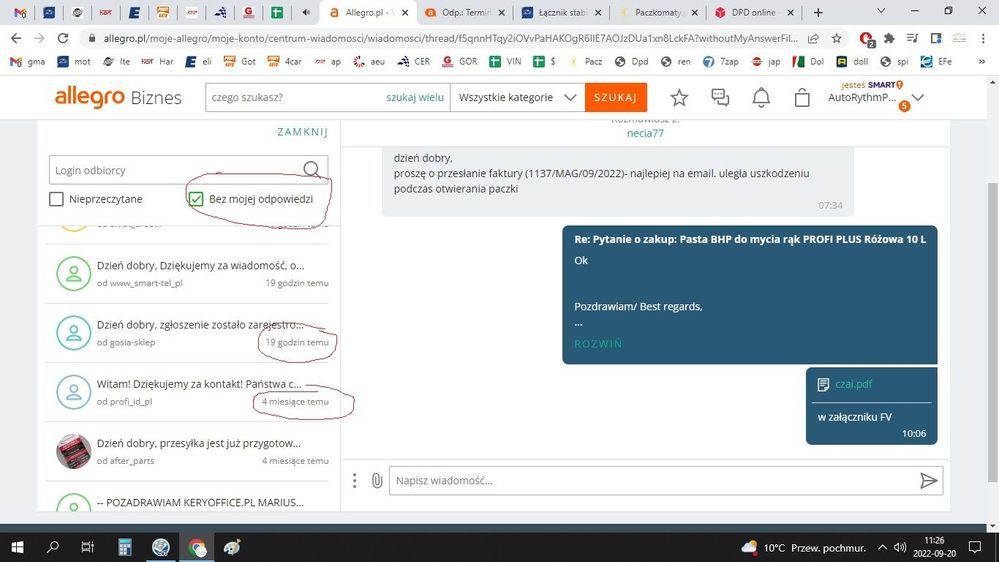Viewport: 999px width, 562px height.
Task: Open the notifications bell icon
Action: coord(761,97)
